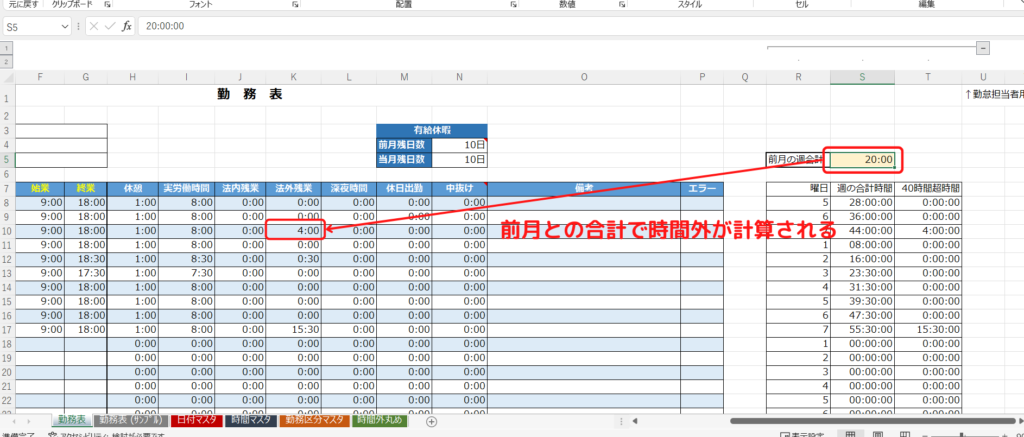Select row 10 header

coord(7,231)
